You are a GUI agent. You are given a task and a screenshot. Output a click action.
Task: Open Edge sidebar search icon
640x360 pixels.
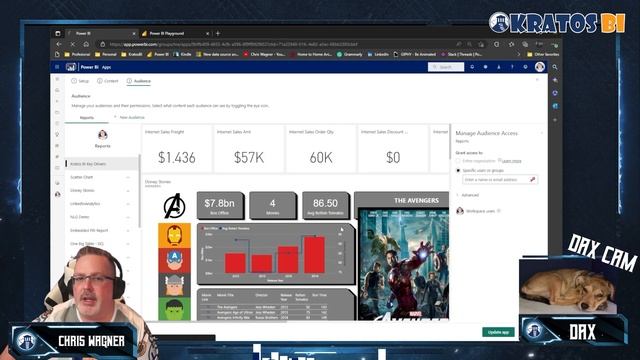click(x=555, y=67)
